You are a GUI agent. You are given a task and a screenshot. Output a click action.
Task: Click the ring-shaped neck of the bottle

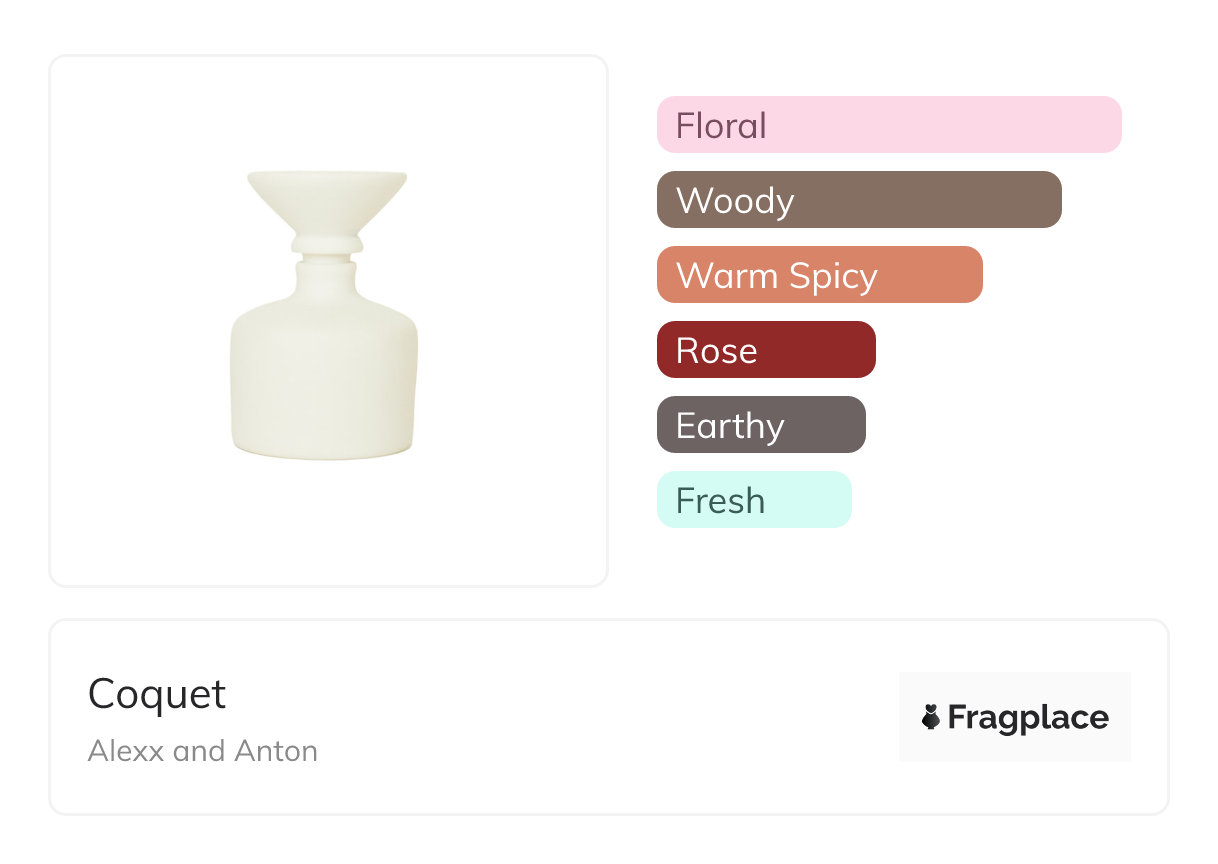pos(326,243)
